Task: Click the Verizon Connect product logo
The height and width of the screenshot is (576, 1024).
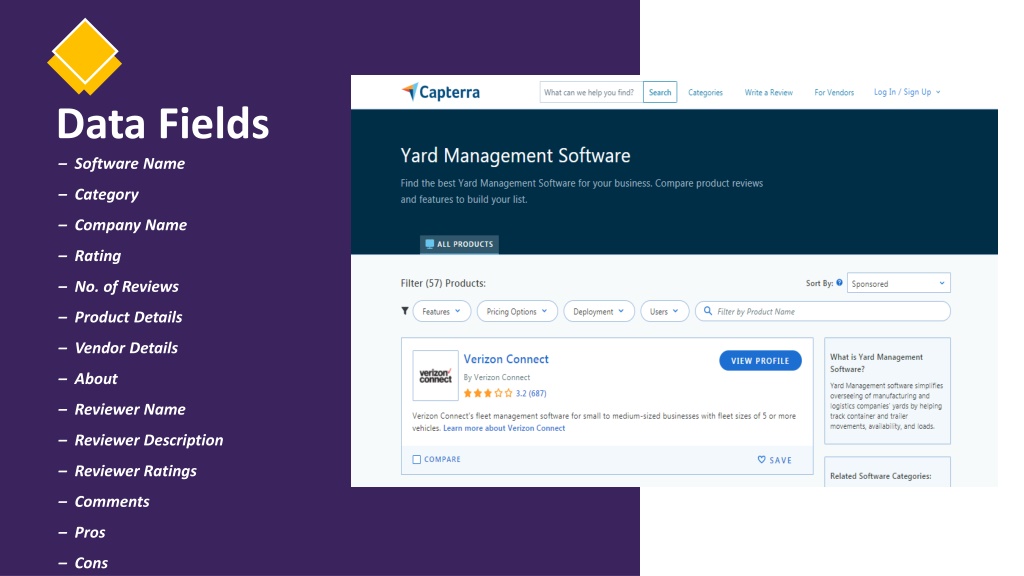Action: point(436,376)
